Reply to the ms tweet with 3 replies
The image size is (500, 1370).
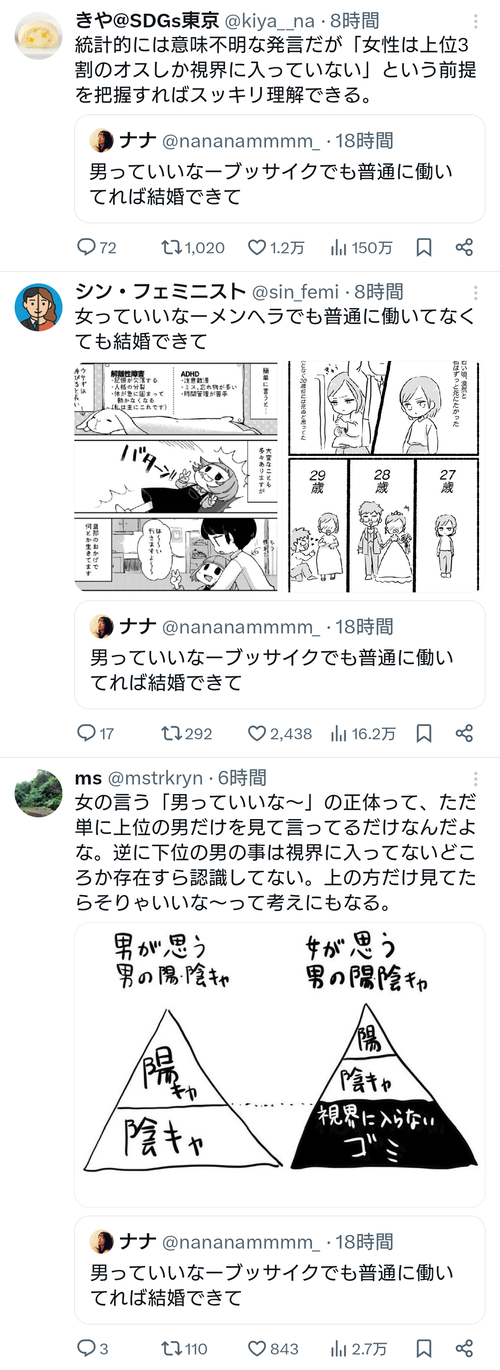pos(93,1348)
